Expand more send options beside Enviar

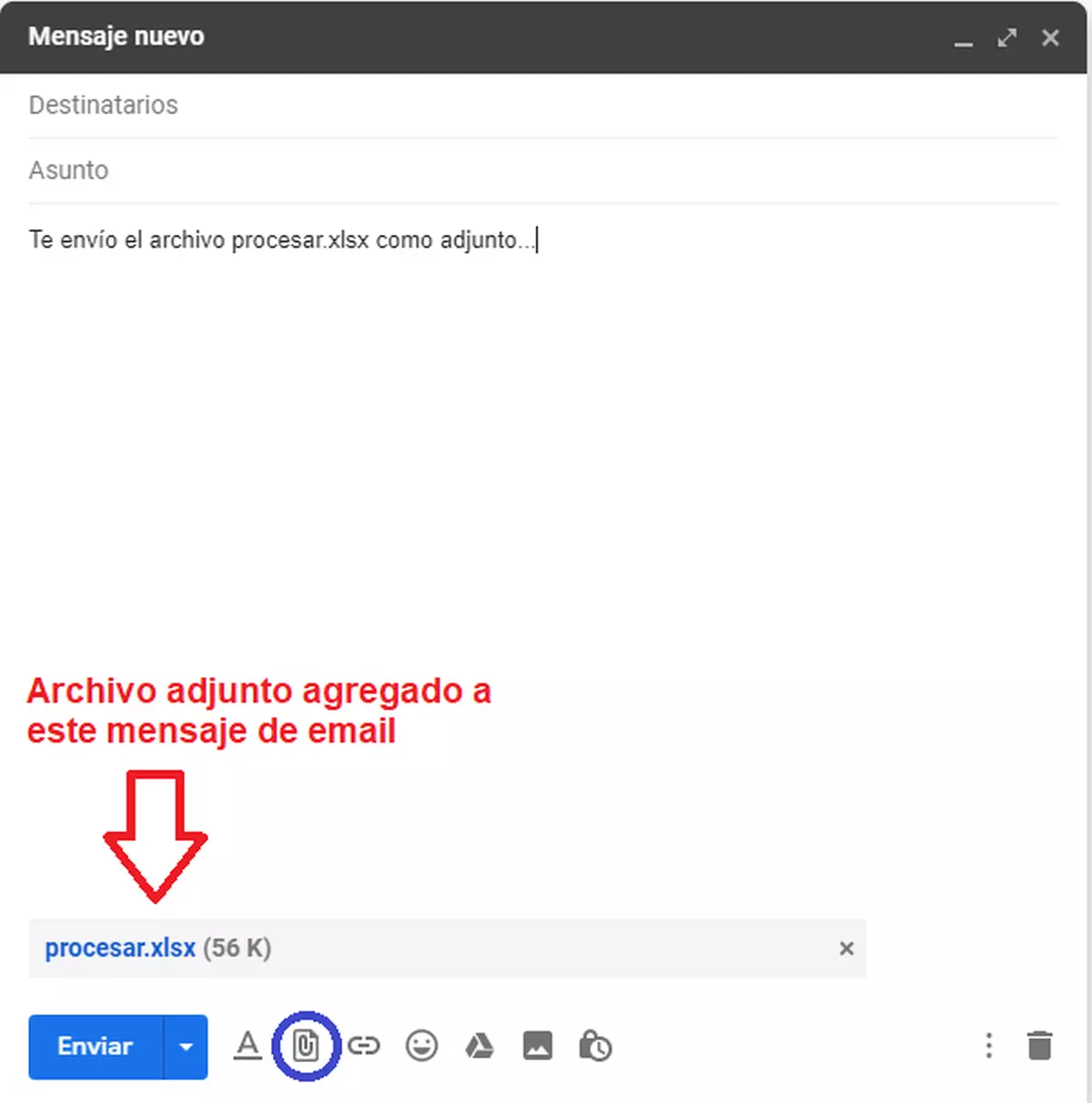[x=186, y=1047]
